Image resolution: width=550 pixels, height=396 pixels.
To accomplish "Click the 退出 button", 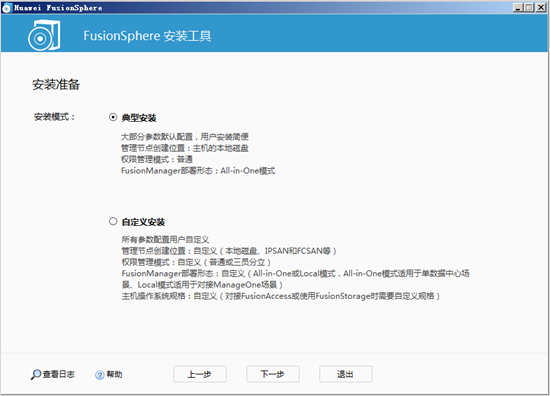I will click(346, 374).
